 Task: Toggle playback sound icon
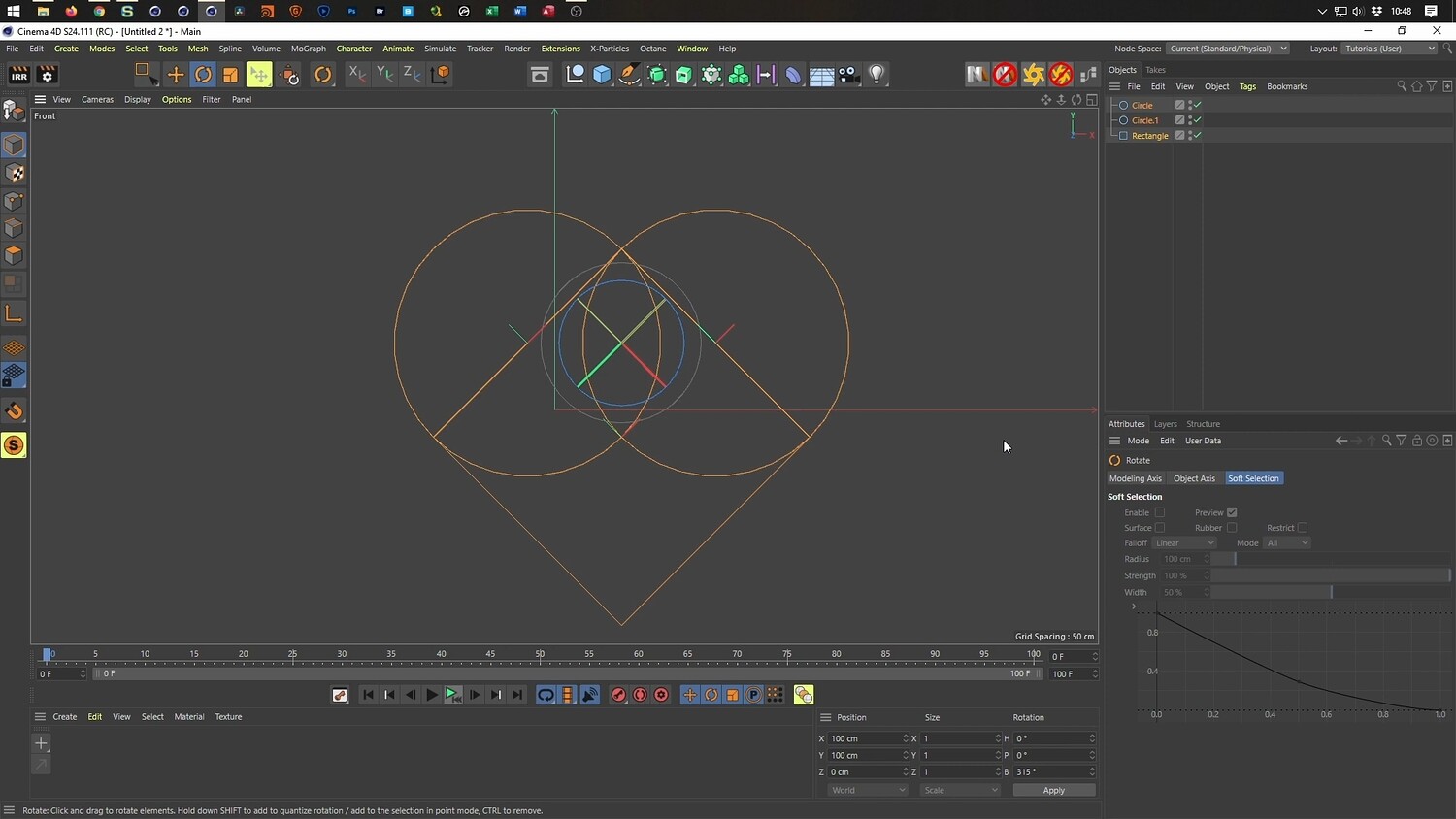tap(589, 695)
